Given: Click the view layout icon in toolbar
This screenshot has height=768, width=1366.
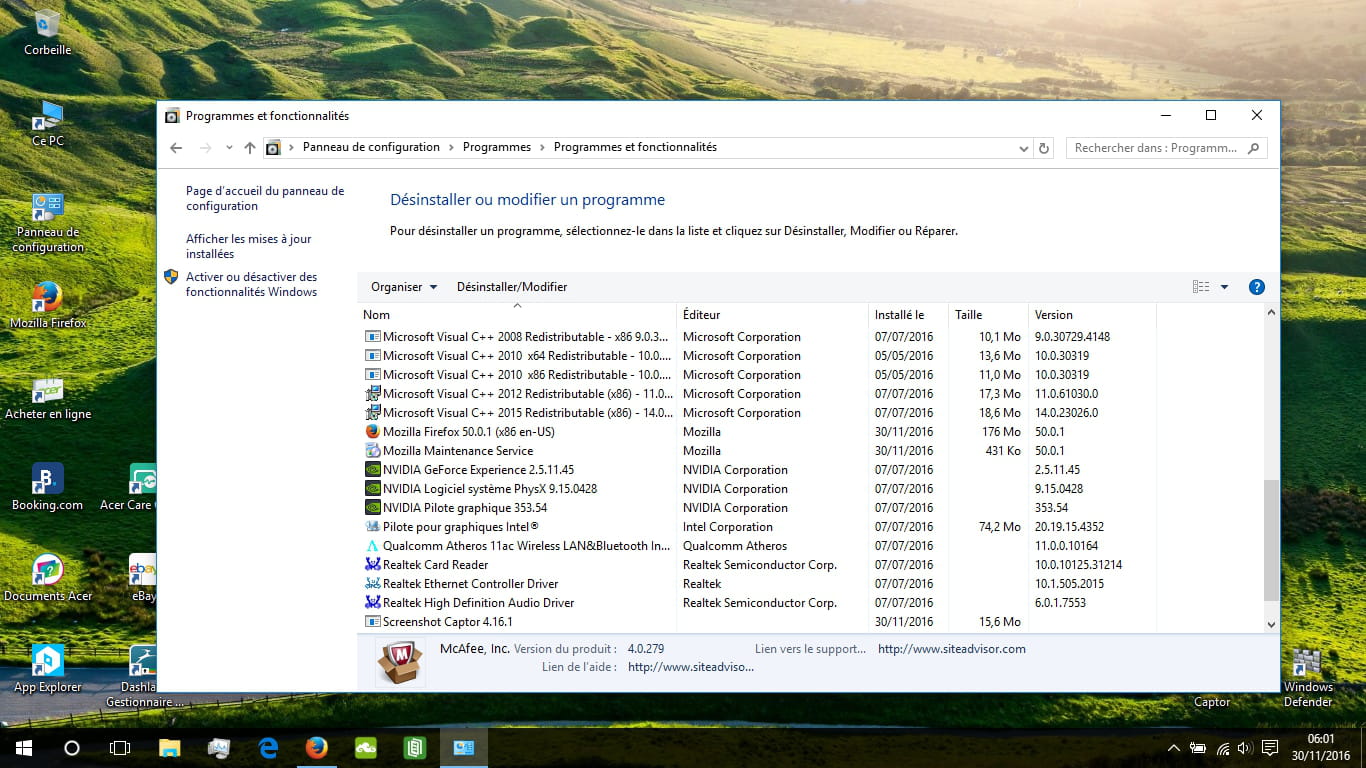Looking at the screenshot, I should pos(1201,287).
